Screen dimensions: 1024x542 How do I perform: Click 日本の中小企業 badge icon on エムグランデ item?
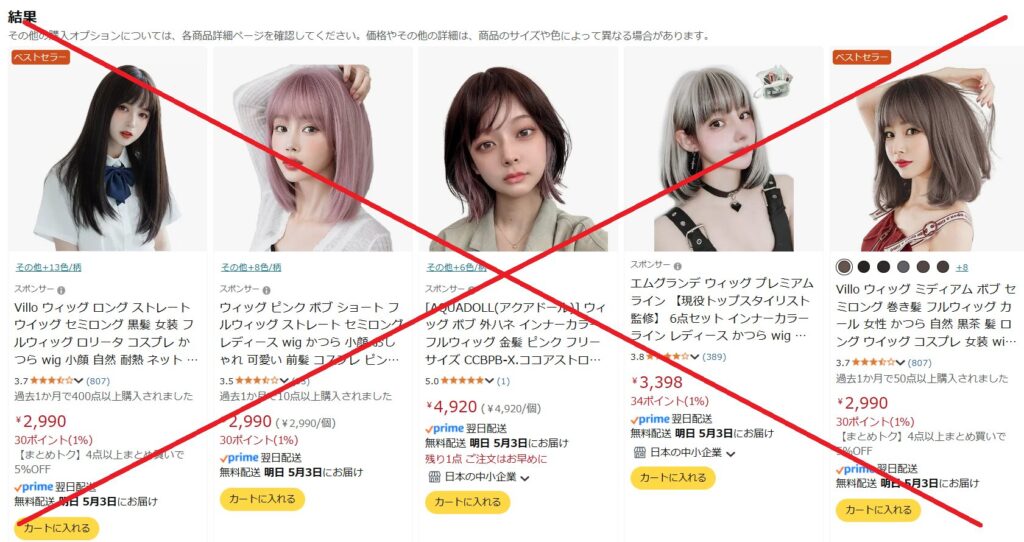pyautogui.click(x=640, y=452)
